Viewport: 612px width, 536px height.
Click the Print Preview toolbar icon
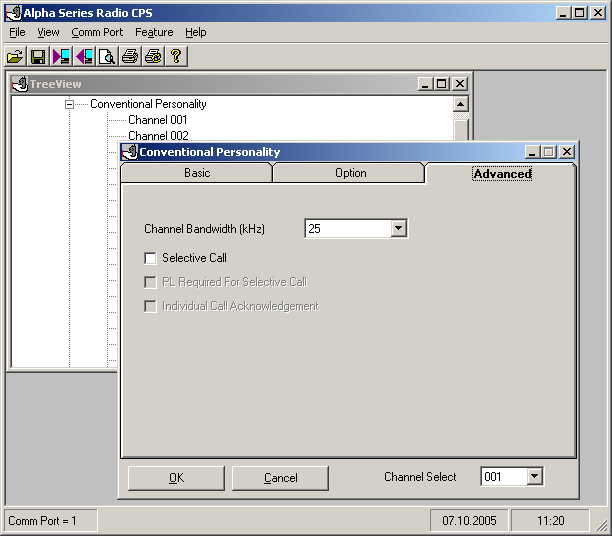coord(107,57)
